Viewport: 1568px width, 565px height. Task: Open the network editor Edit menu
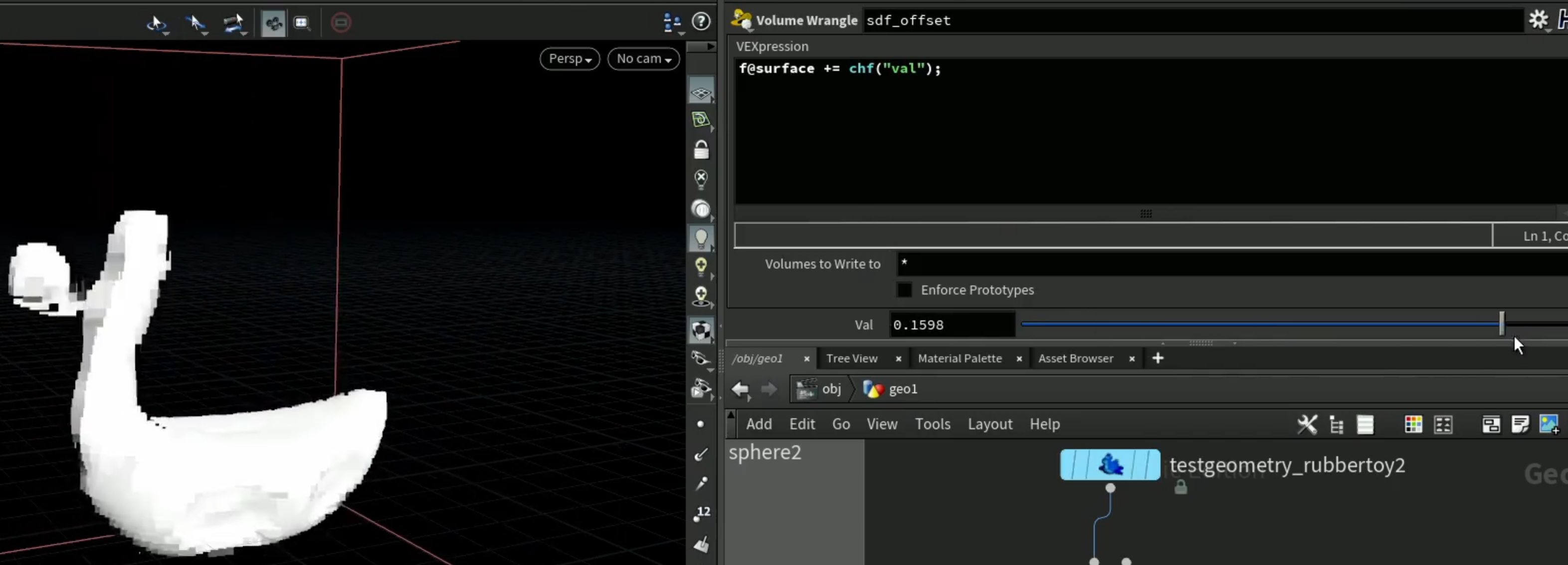(801, 424)
